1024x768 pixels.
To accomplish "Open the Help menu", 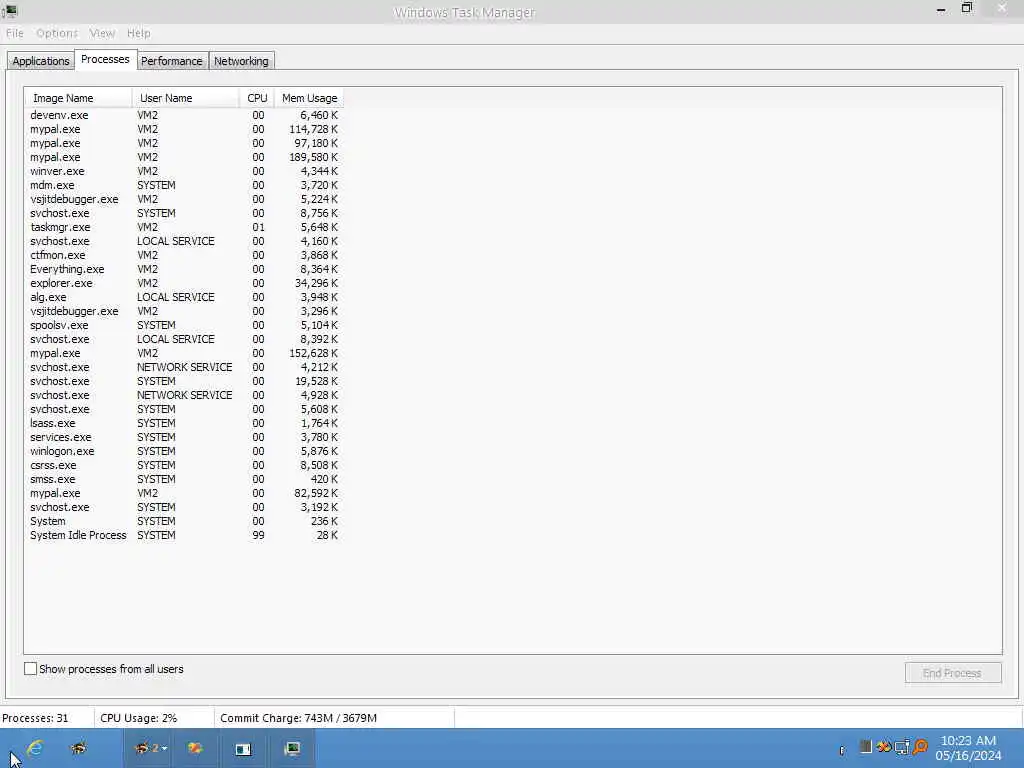I will click(x=138, y=33).
